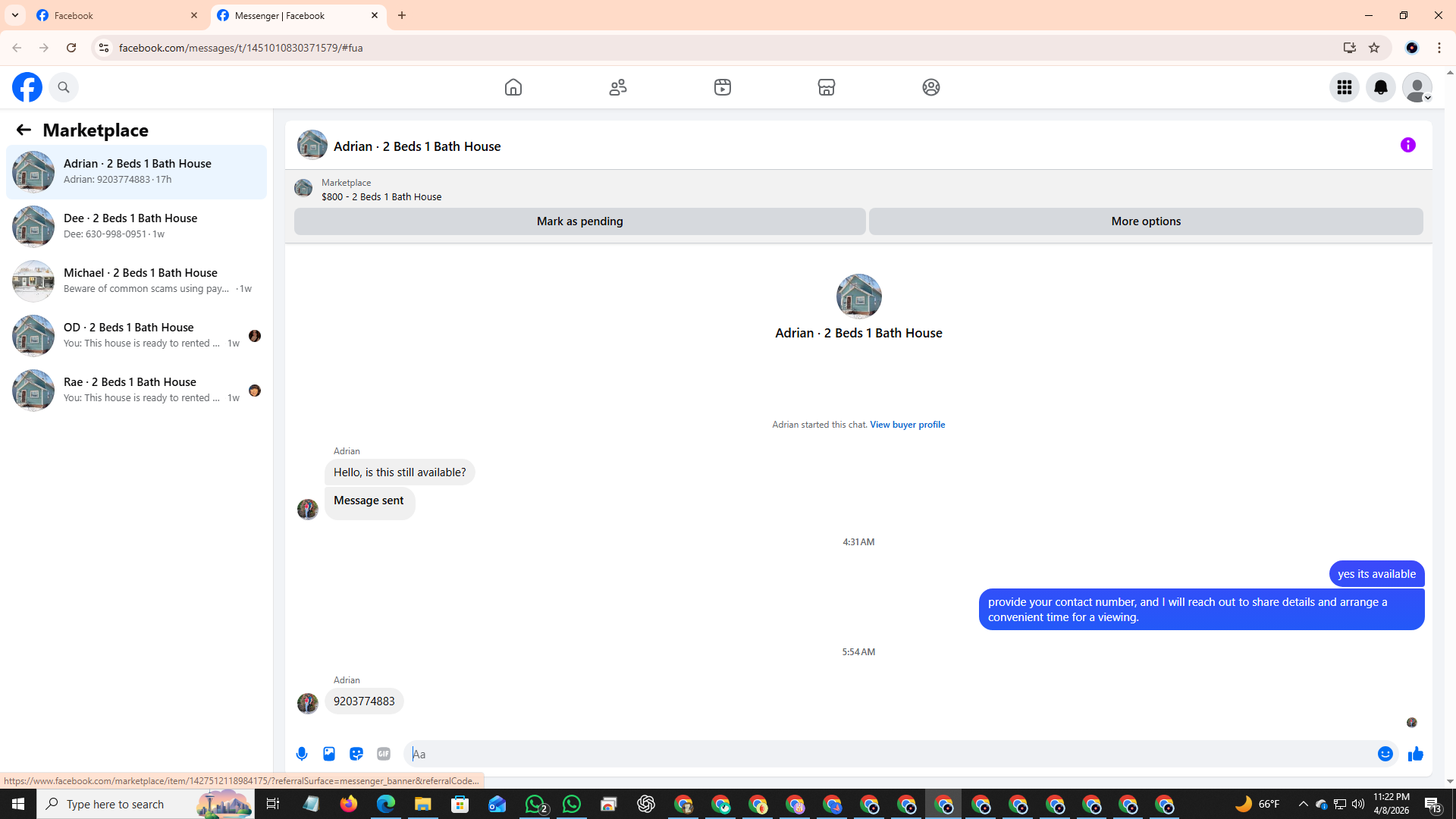Click Mark as pending button
The height and width of the screenshot is (819, 1456).
tap(579, 221)
